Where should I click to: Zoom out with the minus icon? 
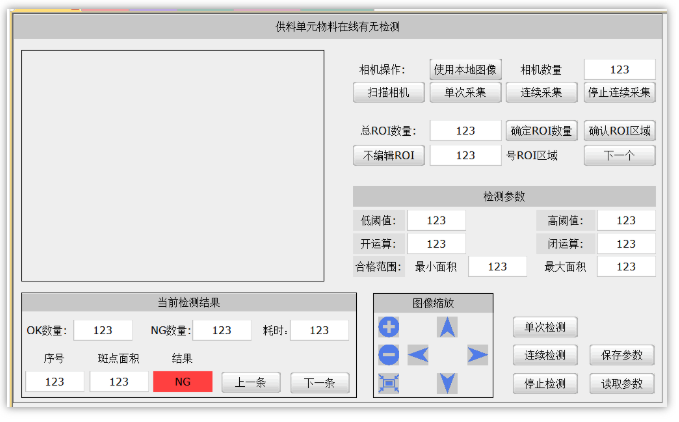389,355
